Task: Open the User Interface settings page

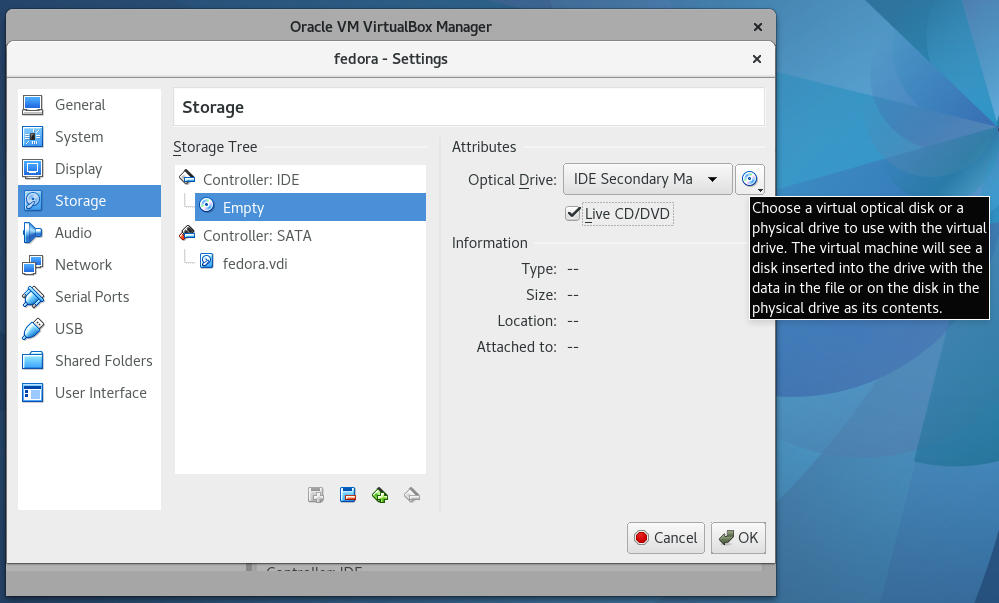Action: tap(89, 393)
